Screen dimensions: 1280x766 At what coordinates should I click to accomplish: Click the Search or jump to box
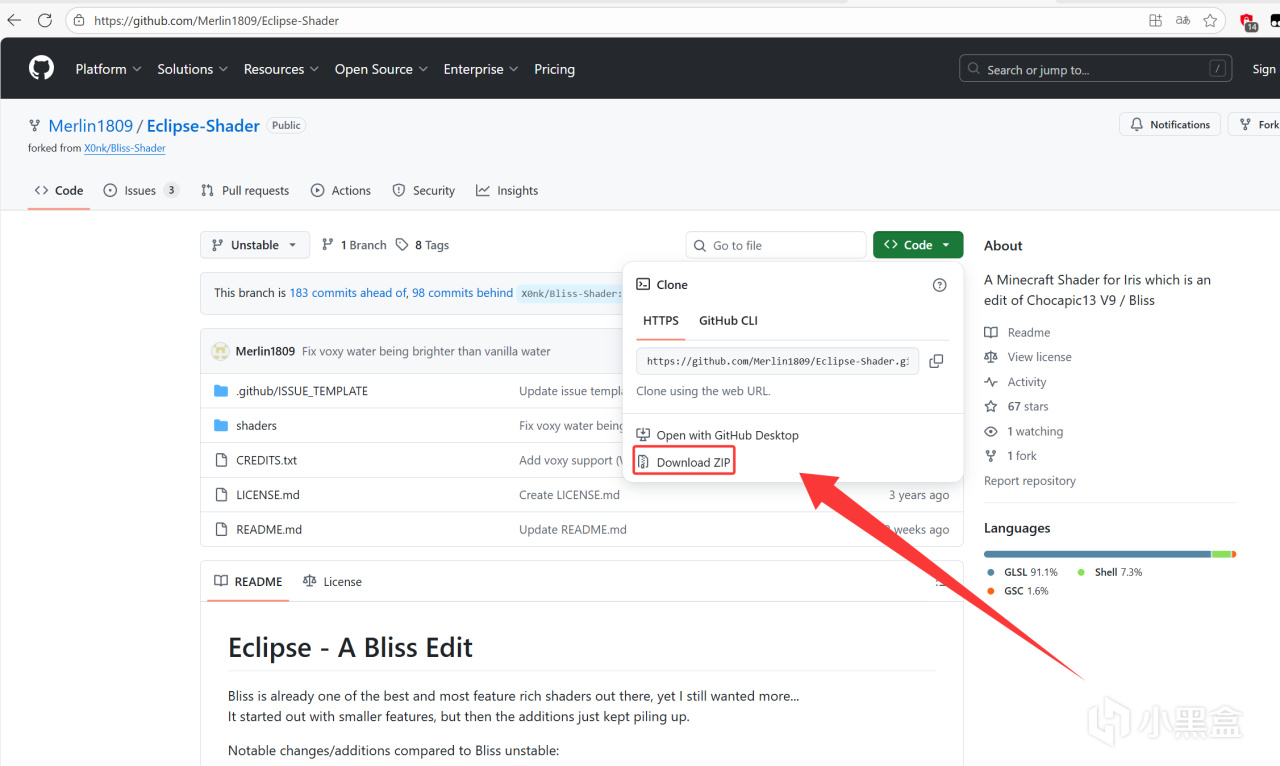pos(1096,69)
